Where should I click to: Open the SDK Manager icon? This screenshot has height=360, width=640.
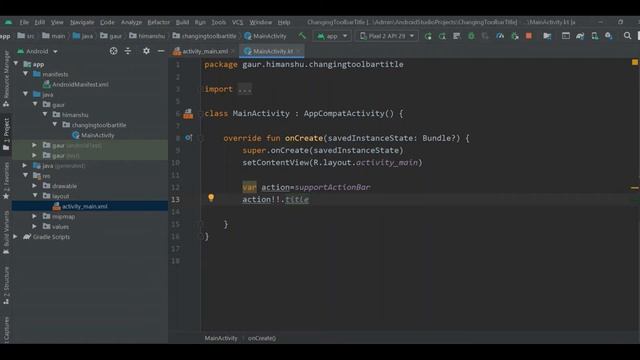pyautogui.click(x=609, y=36)
